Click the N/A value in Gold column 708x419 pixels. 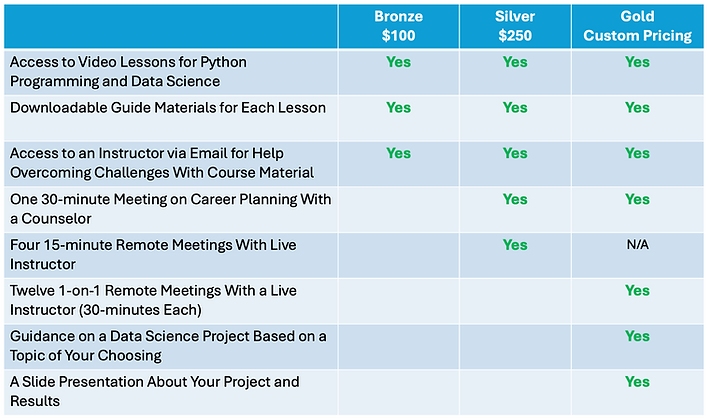coord(637,245)
